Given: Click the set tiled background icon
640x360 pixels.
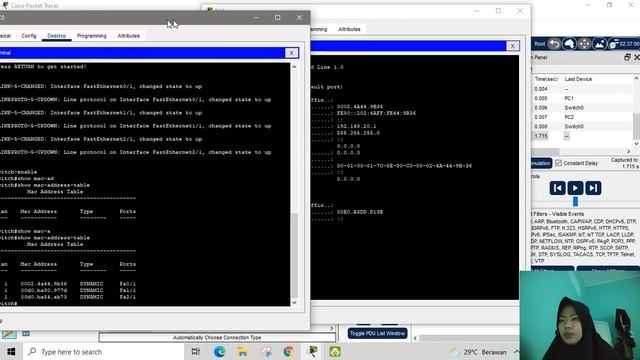Looking at the screenshot, I should click(599, 44).
